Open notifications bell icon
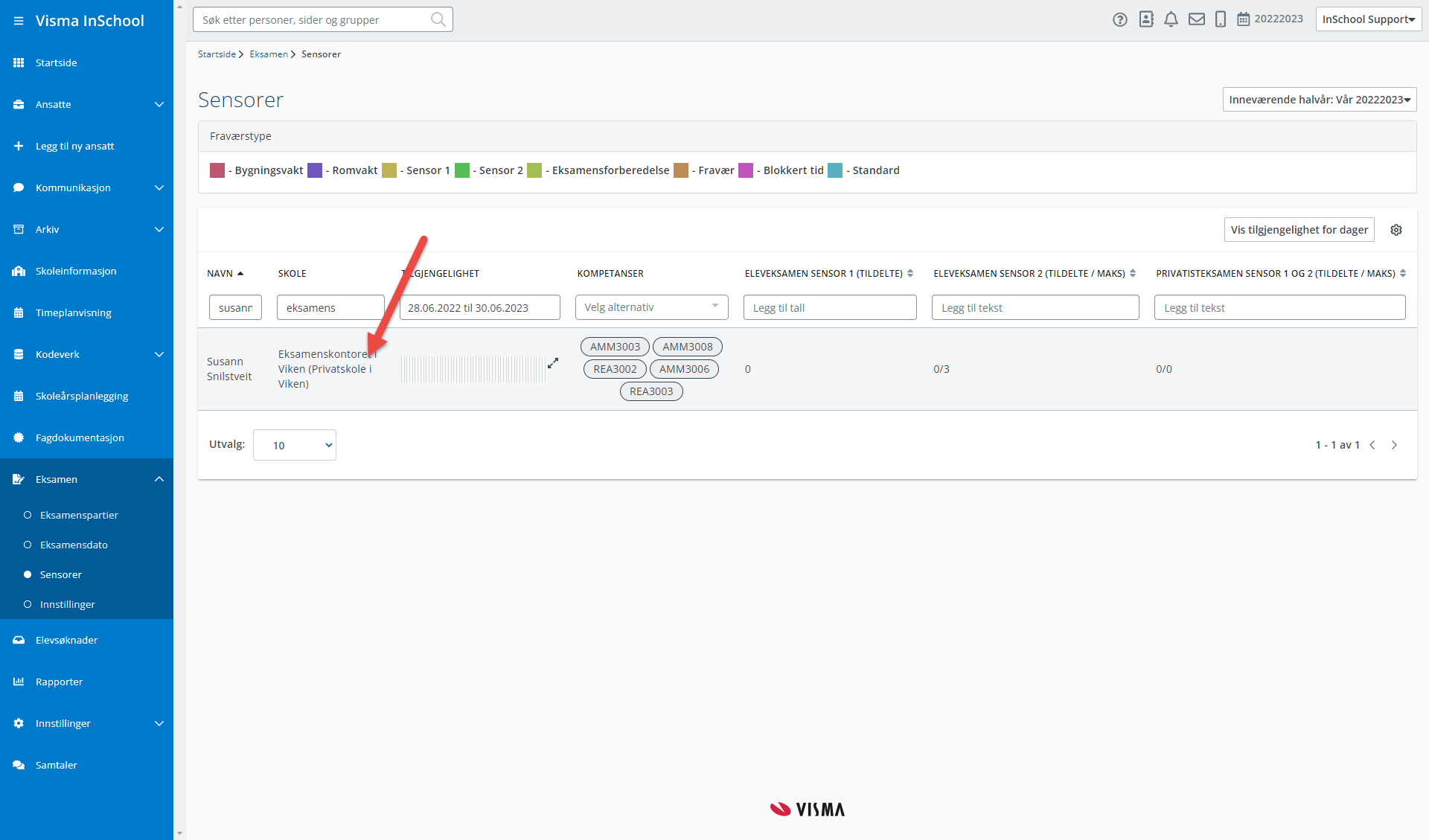This screenshot has width=1429, height=840. [x=1171, y=19]
